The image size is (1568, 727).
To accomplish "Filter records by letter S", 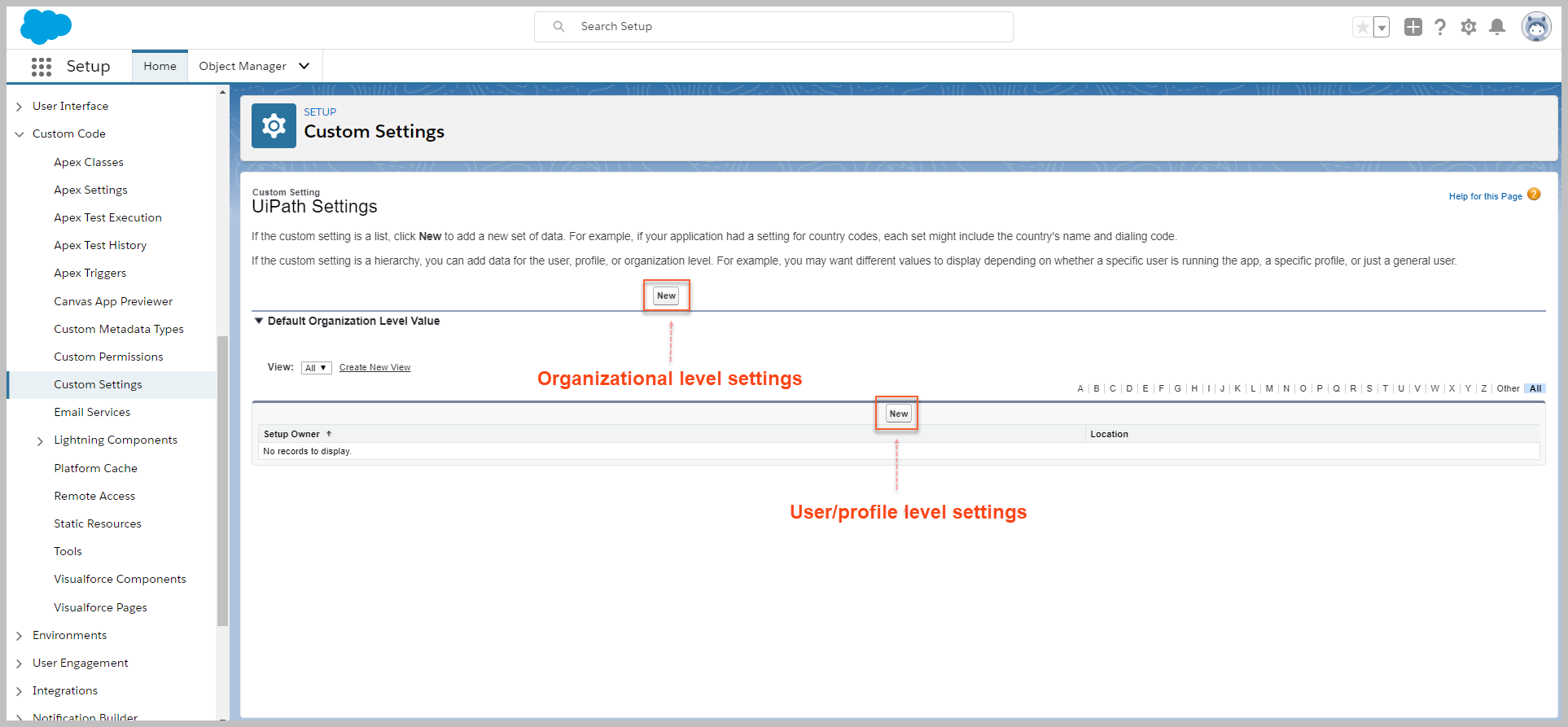I will 1369,388.
